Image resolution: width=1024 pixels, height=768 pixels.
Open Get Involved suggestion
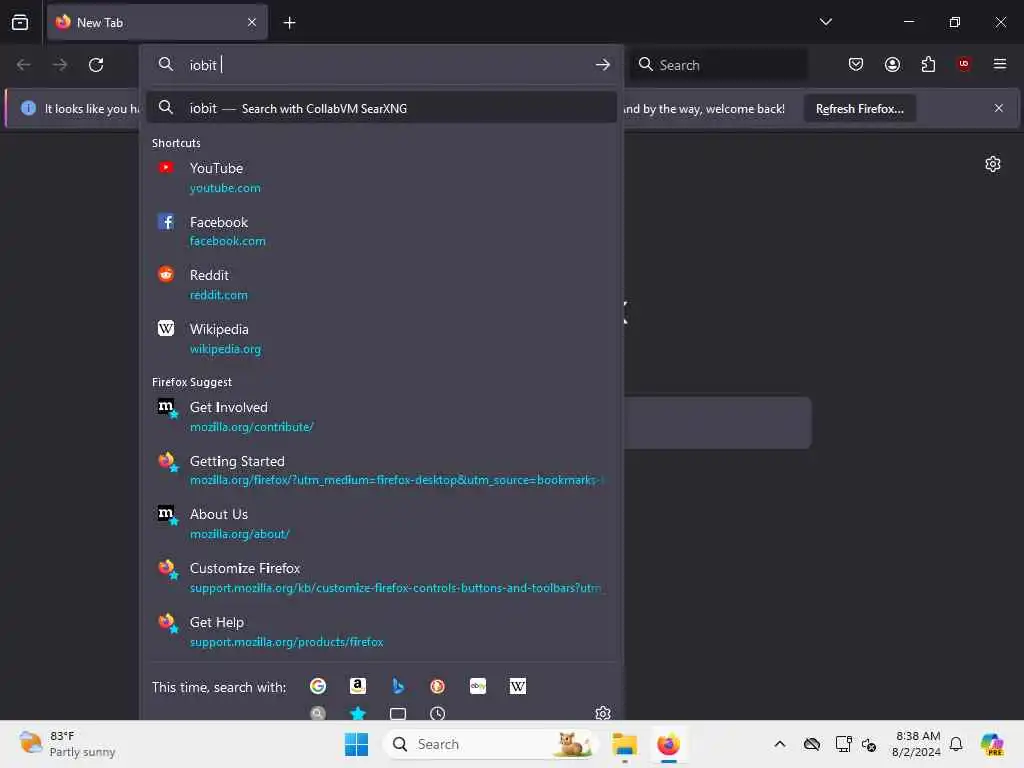(381, 417)
